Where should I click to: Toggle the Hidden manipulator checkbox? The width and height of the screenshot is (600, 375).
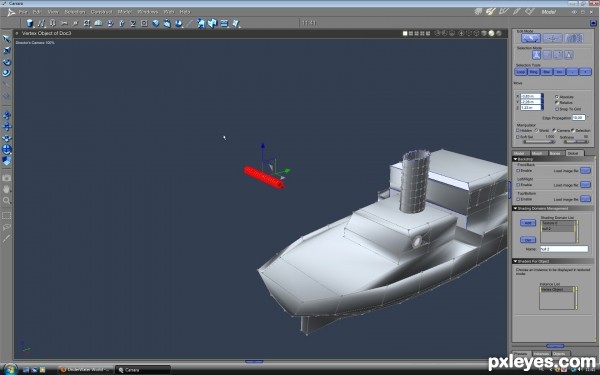click(x=518, y=130)
